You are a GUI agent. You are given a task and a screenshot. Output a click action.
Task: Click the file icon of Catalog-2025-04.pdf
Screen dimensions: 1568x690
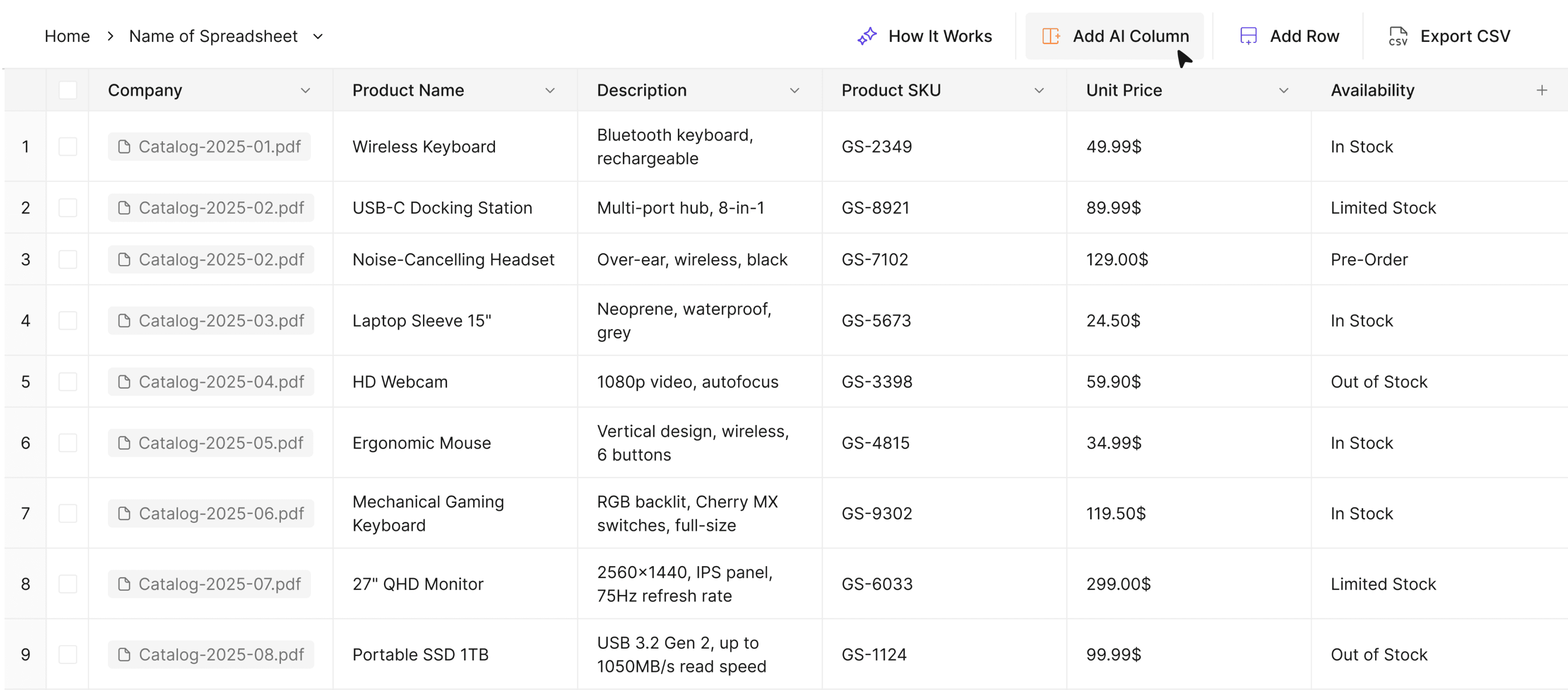[124, 382]
